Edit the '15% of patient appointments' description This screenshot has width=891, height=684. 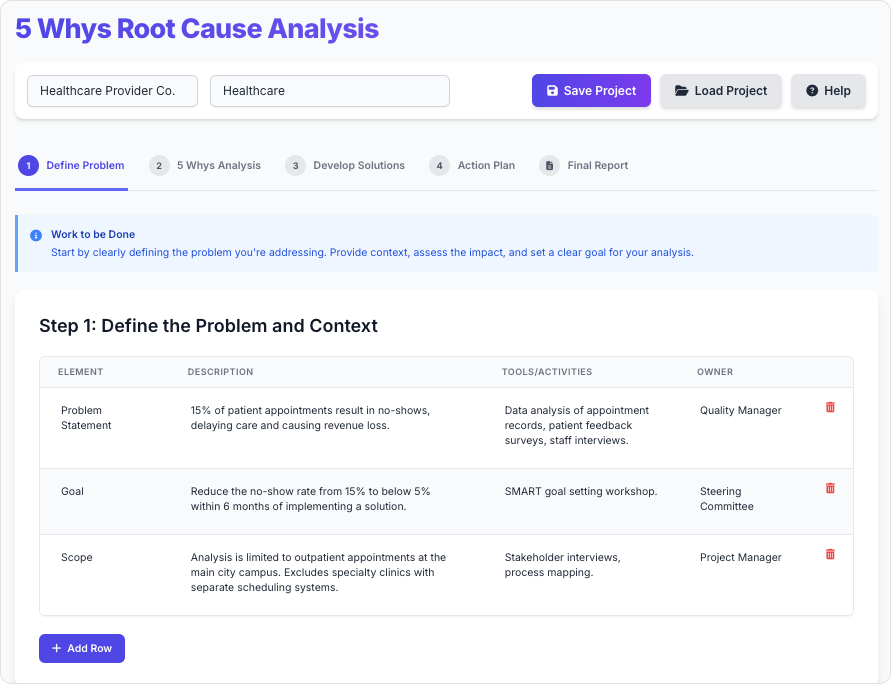[310, 418]
